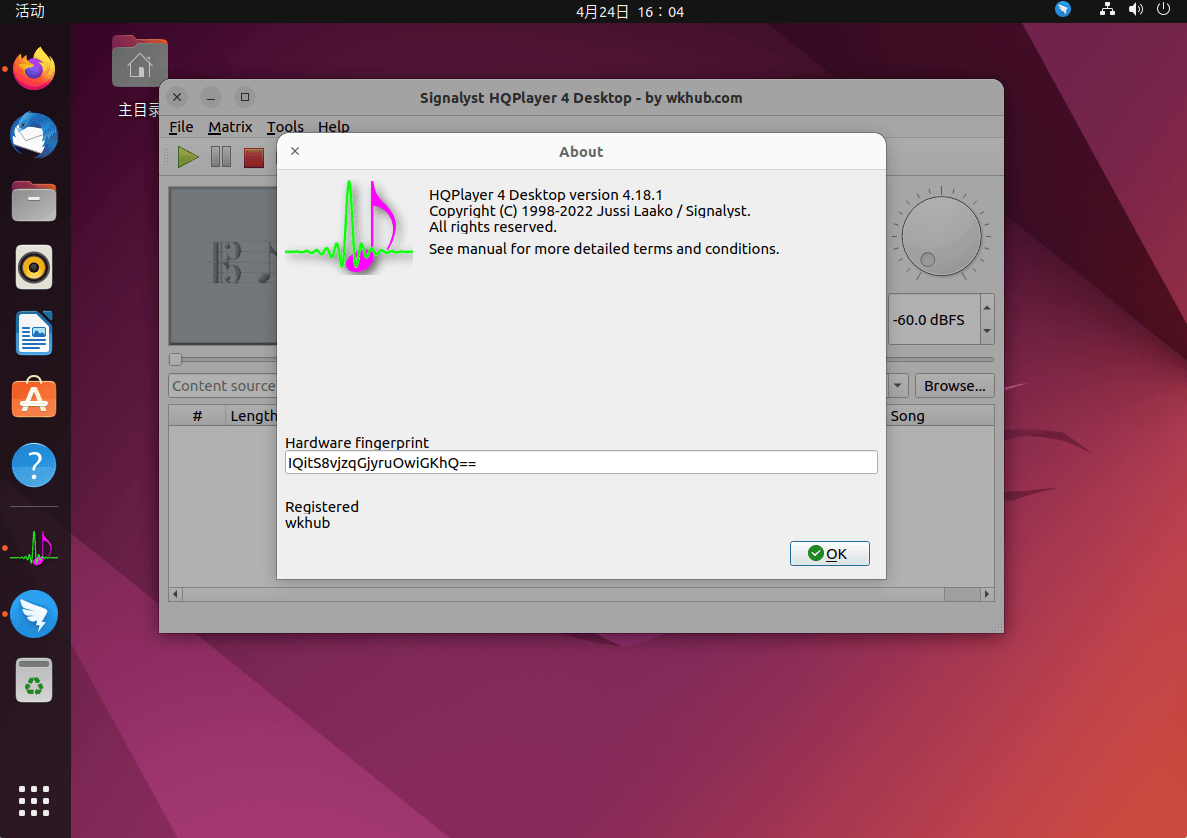Click the network icon in system tray
This screenshot has height=838, width=1187.
tap(1107, 10)
